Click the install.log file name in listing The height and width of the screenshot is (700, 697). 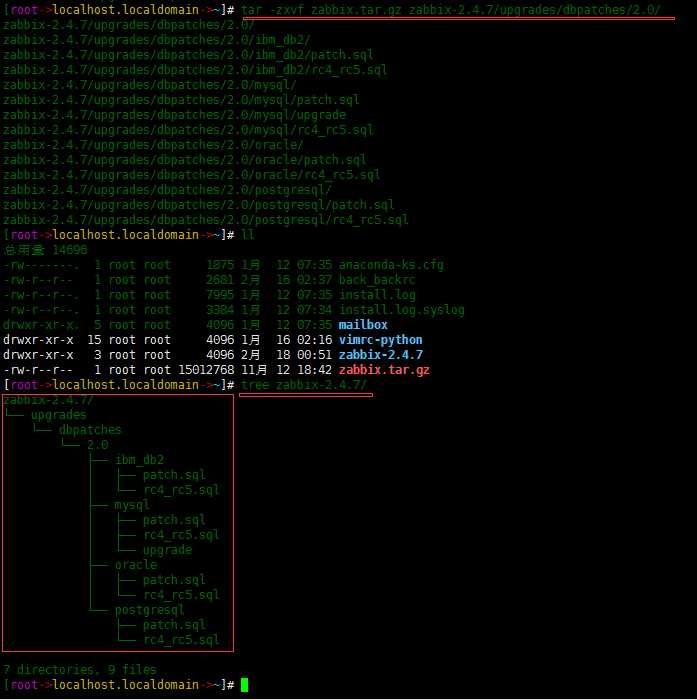tap(377, 295)
